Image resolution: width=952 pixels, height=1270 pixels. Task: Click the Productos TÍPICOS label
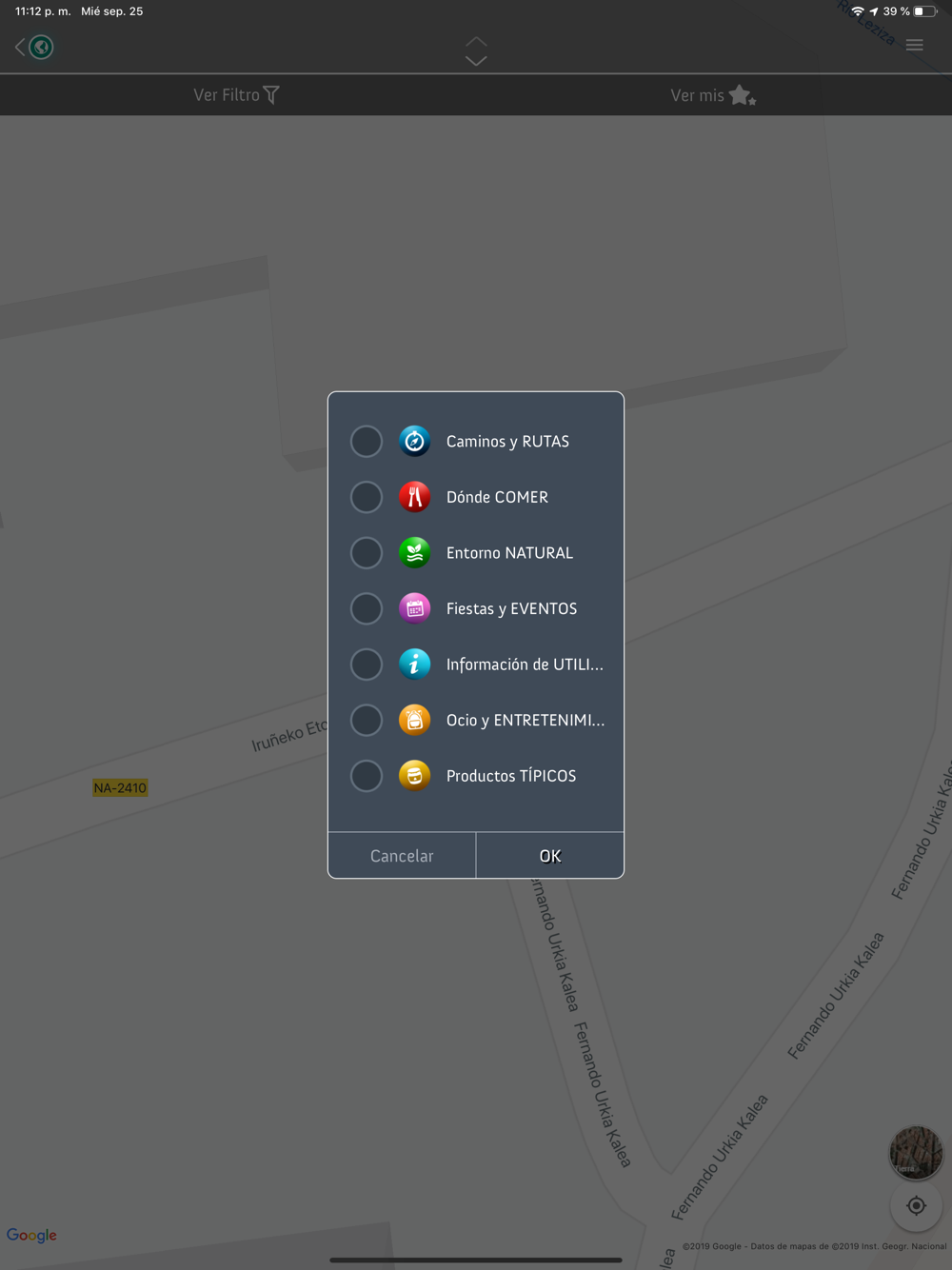click(511, 776)
